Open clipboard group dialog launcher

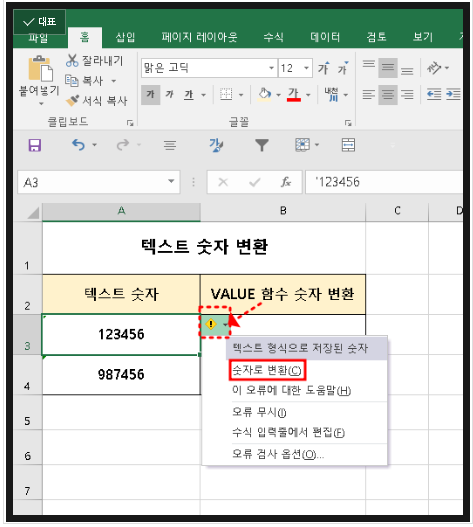click(x=130, y=123)
